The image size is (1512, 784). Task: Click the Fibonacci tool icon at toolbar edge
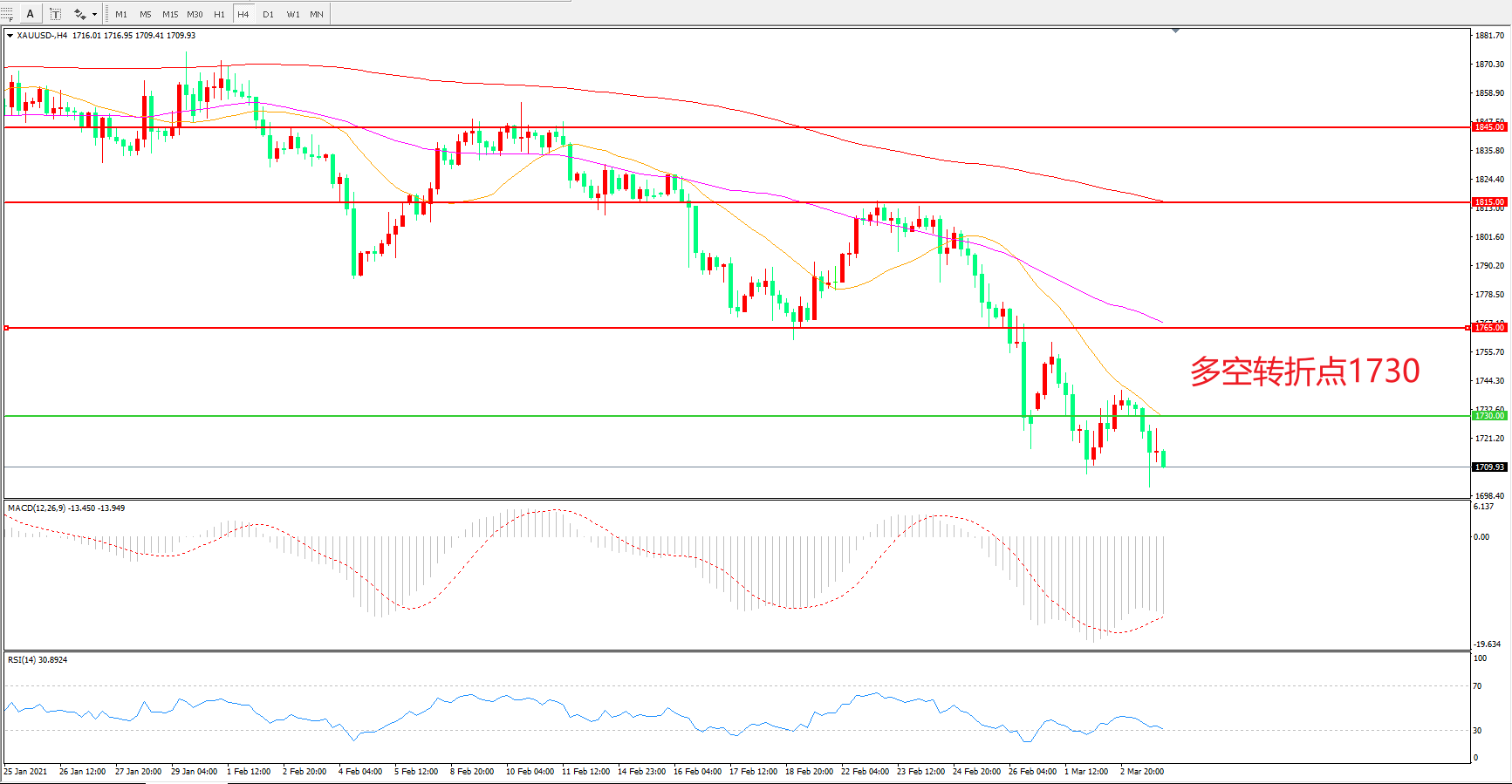point(6,14)
